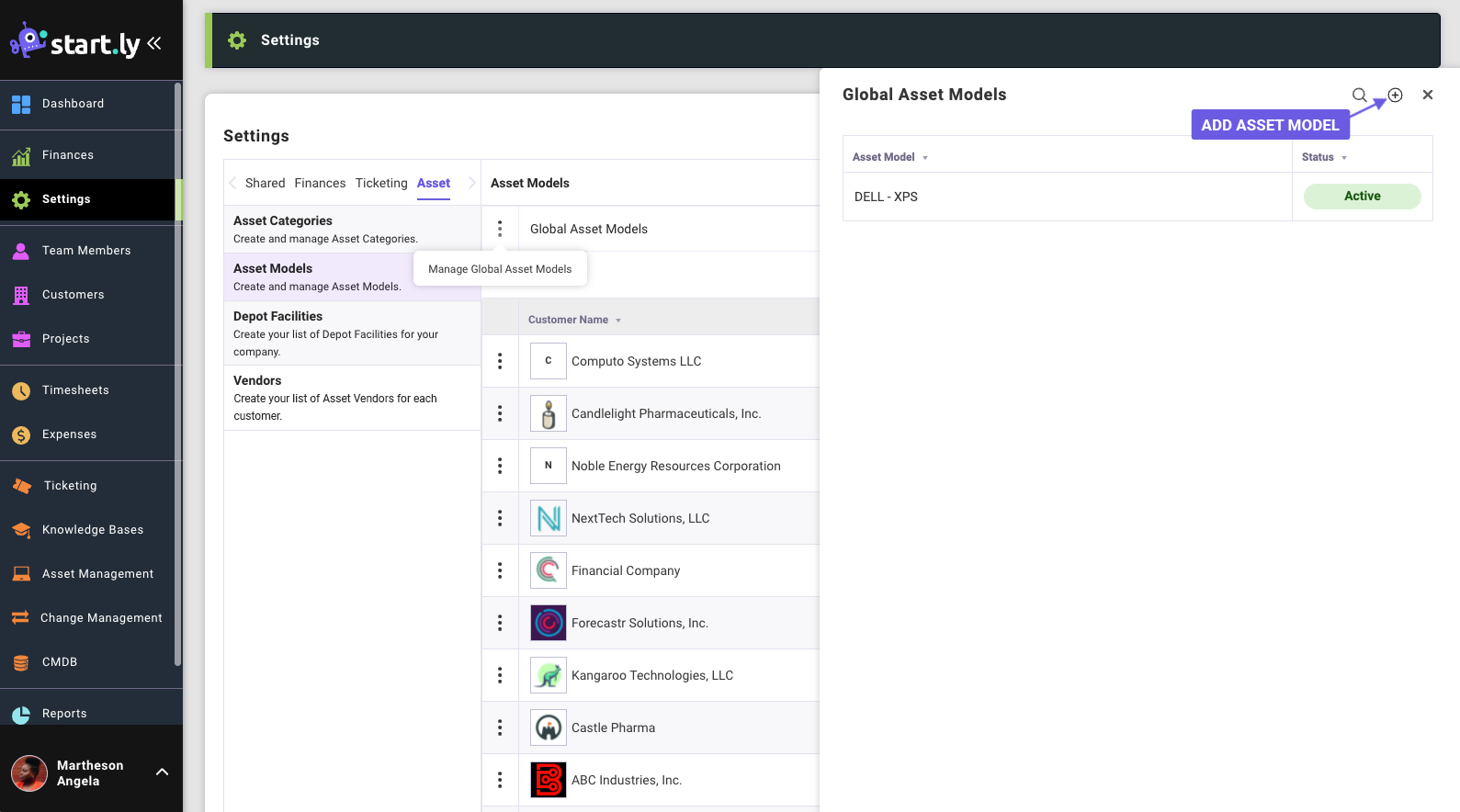Viewport: 1460px width, 812px height.
Task: Open the Ticketing sidebar icon
Action: click(21, 486)
